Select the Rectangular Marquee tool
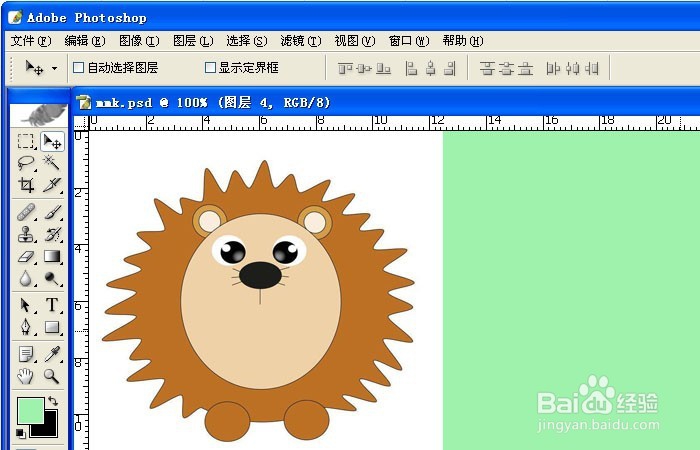Image resolution: width=700 pixels, height=450 pixels. point(26,142)
